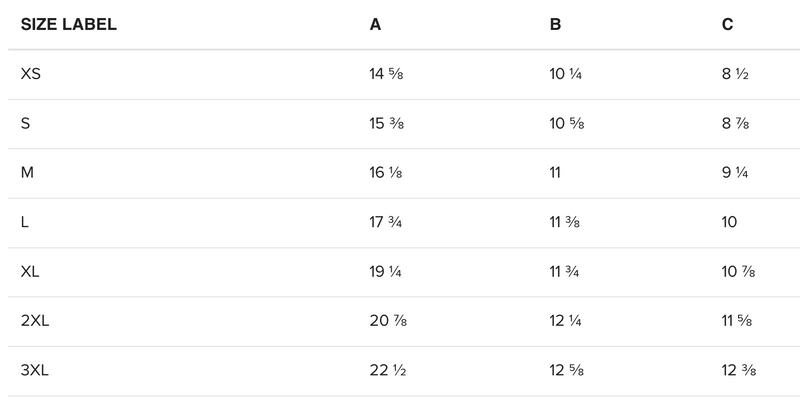Click the 14 ⅝ value for XS
The image size is (800, 412).
tap(387, 75)
